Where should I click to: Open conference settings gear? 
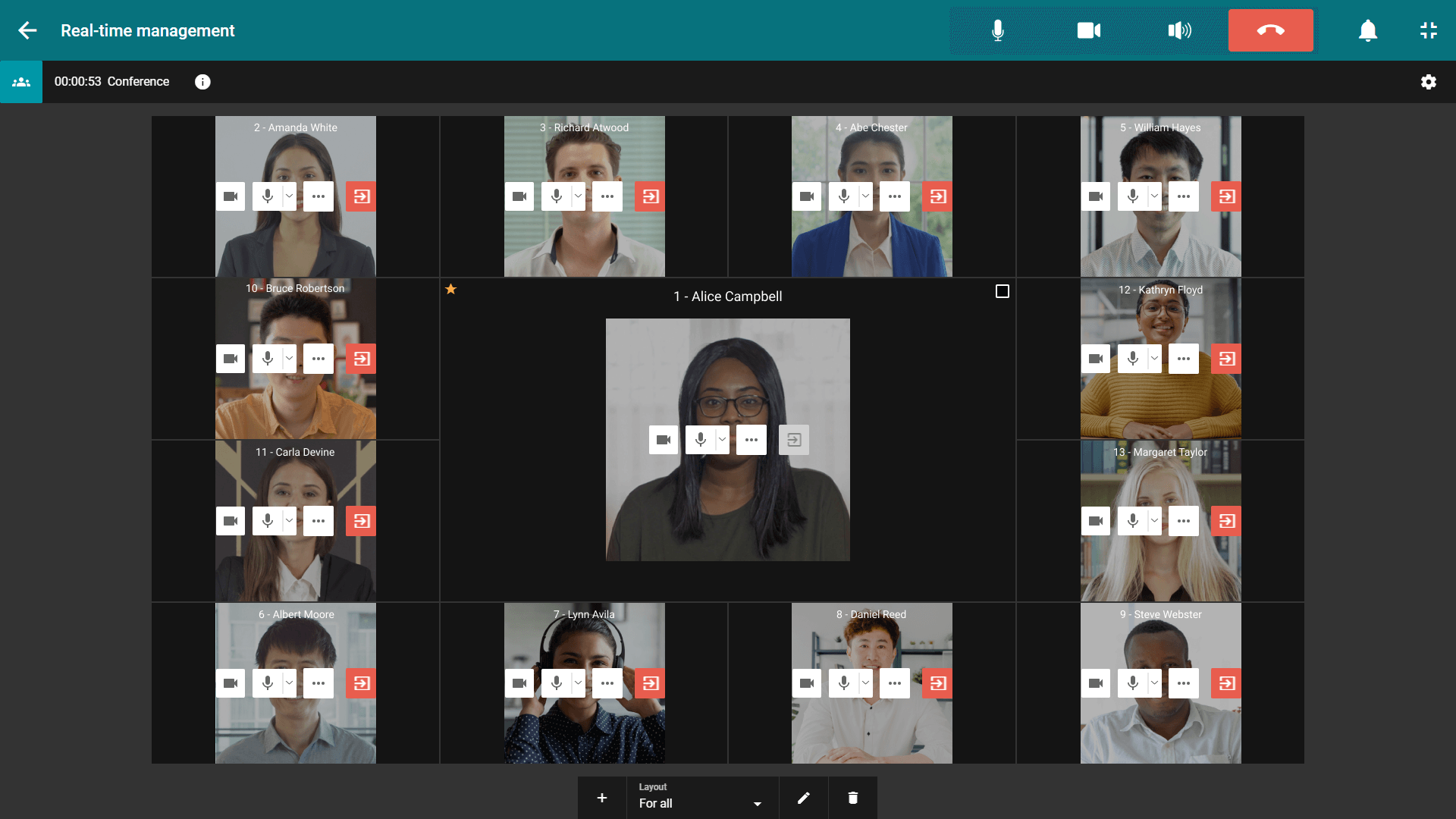[1429, 82]
